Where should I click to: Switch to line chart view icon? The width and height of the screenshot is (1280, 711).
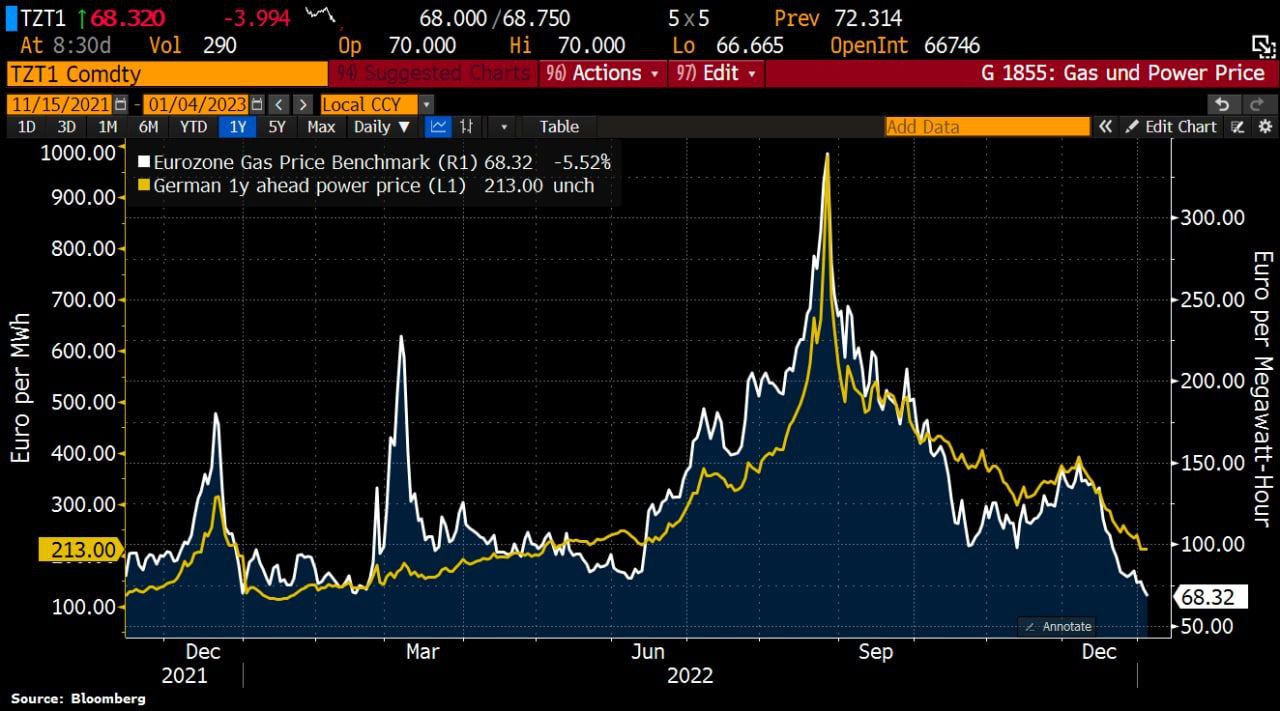438,126
